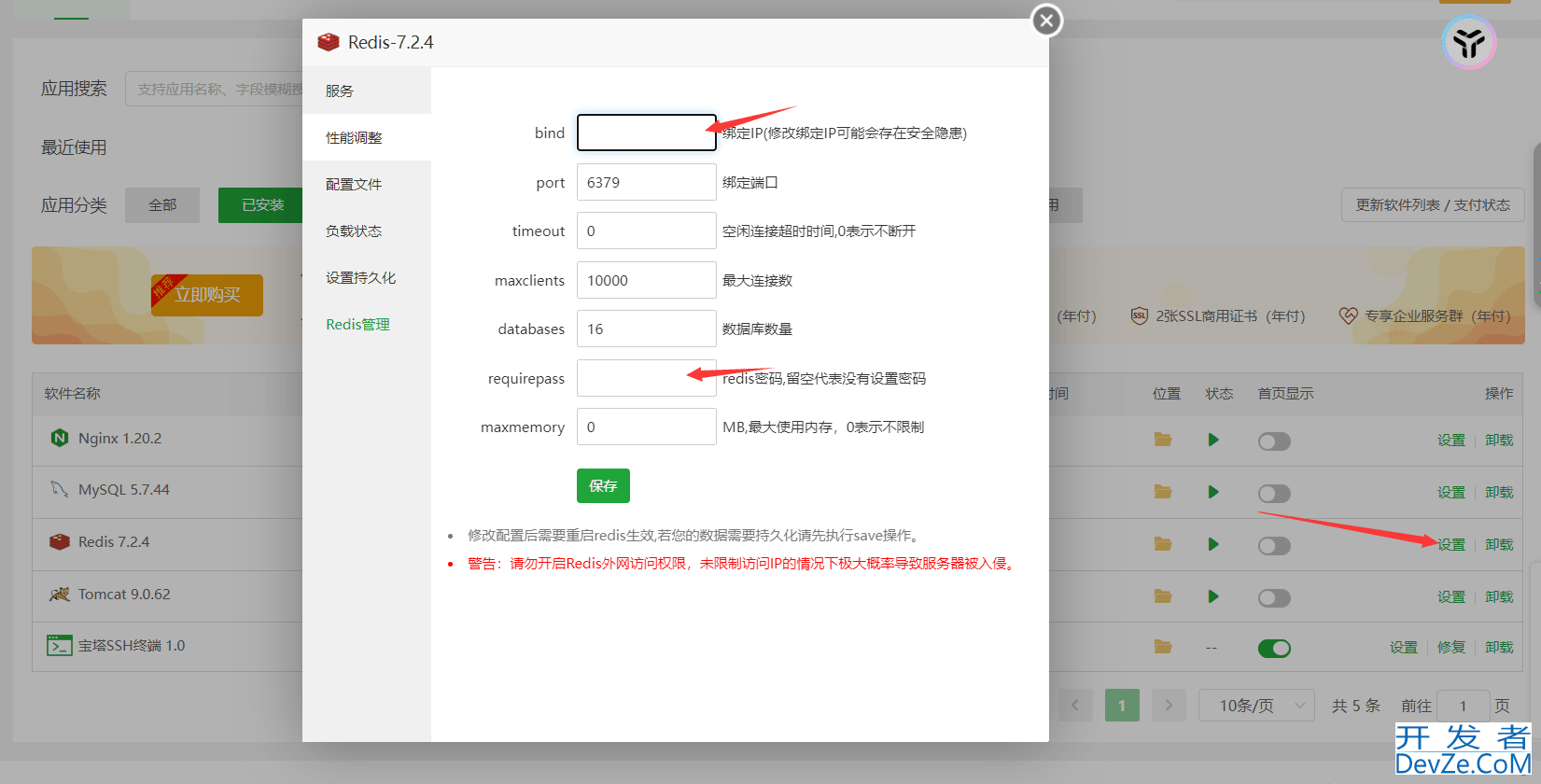Toggle homepage display for Redis

1274,546
